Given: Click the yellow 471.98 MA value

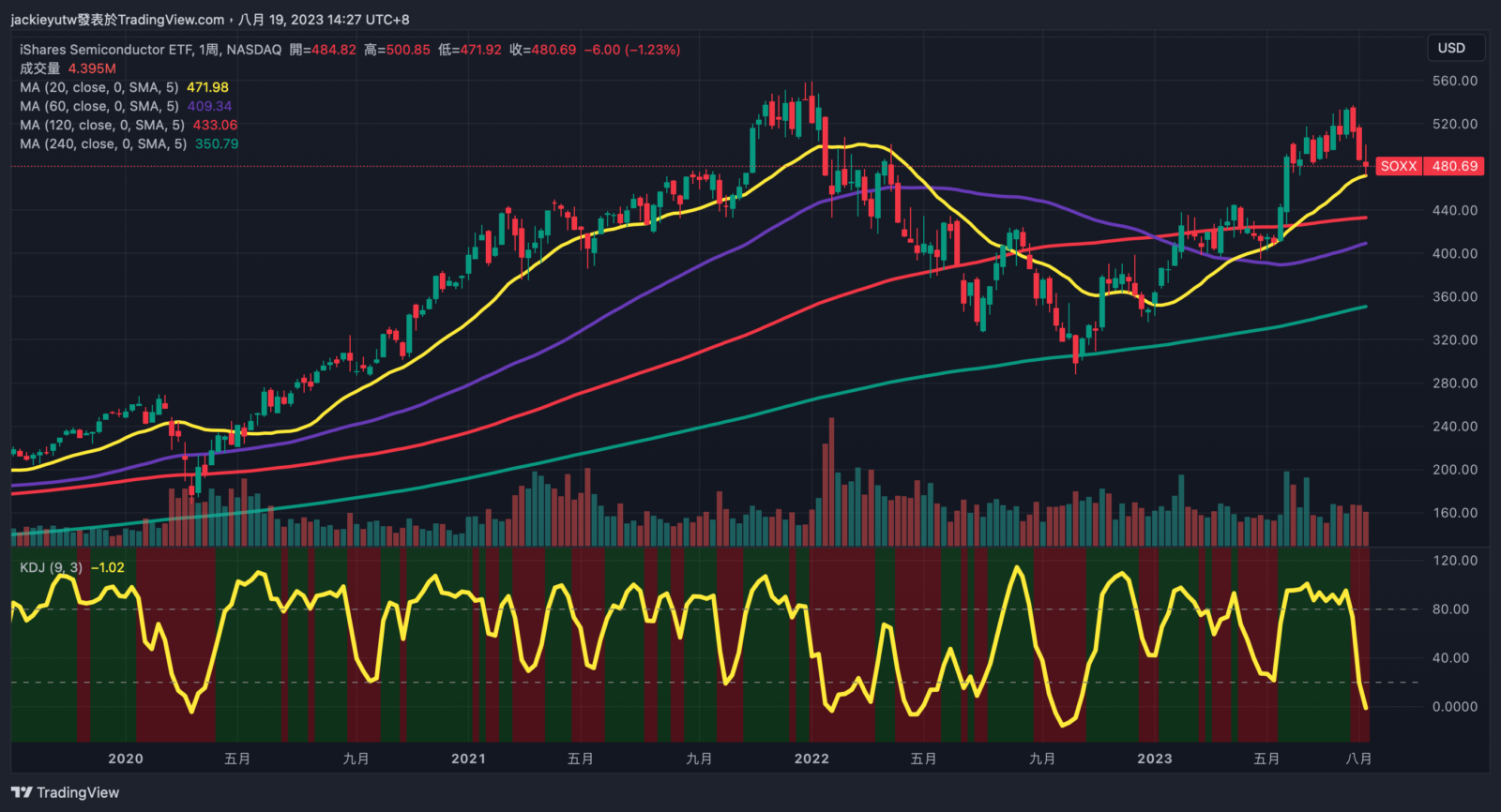Looking at the screenshot, I should coord(207,87).
